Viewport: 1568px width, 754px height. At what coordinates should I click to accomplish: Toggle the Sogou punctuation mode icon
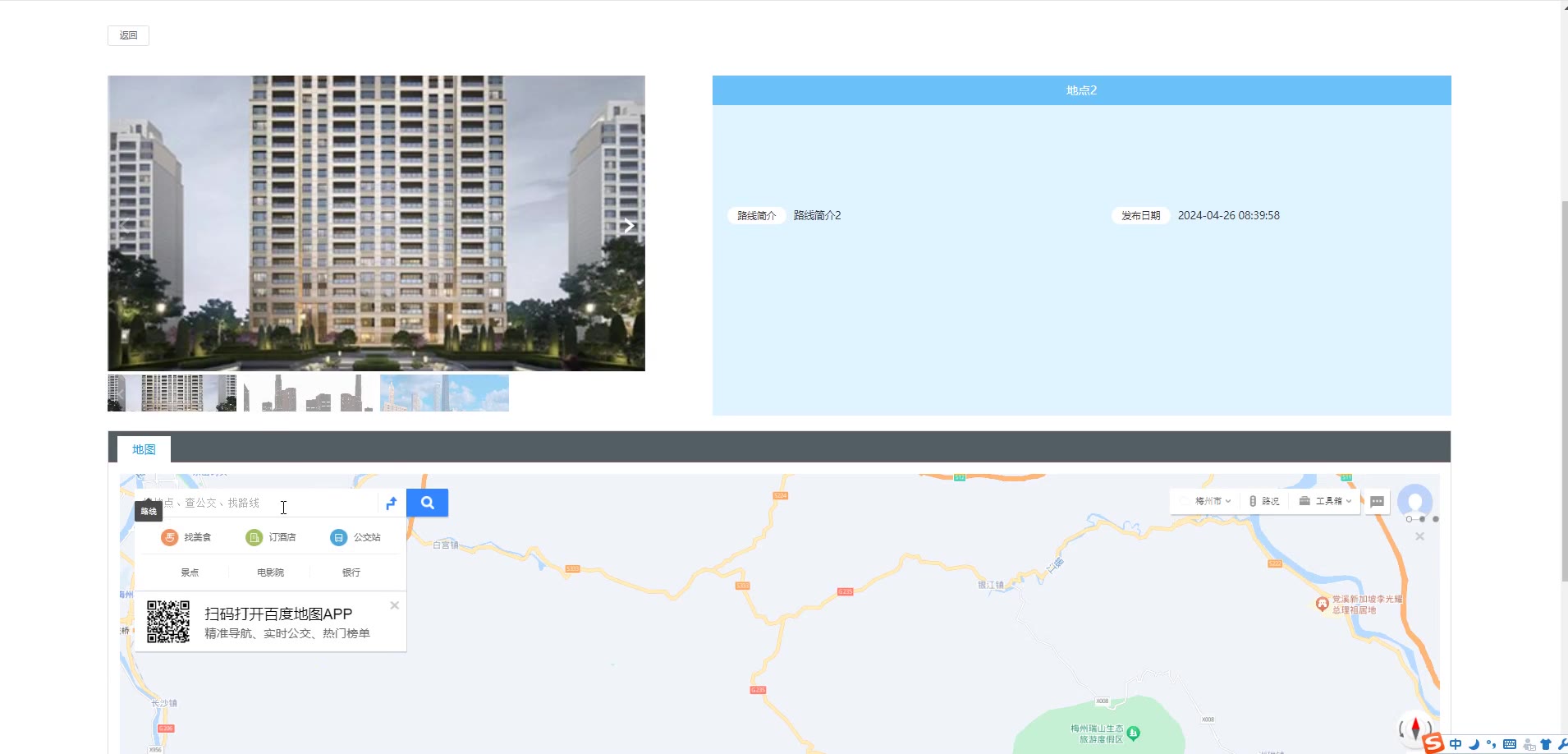coord(1491,744)
